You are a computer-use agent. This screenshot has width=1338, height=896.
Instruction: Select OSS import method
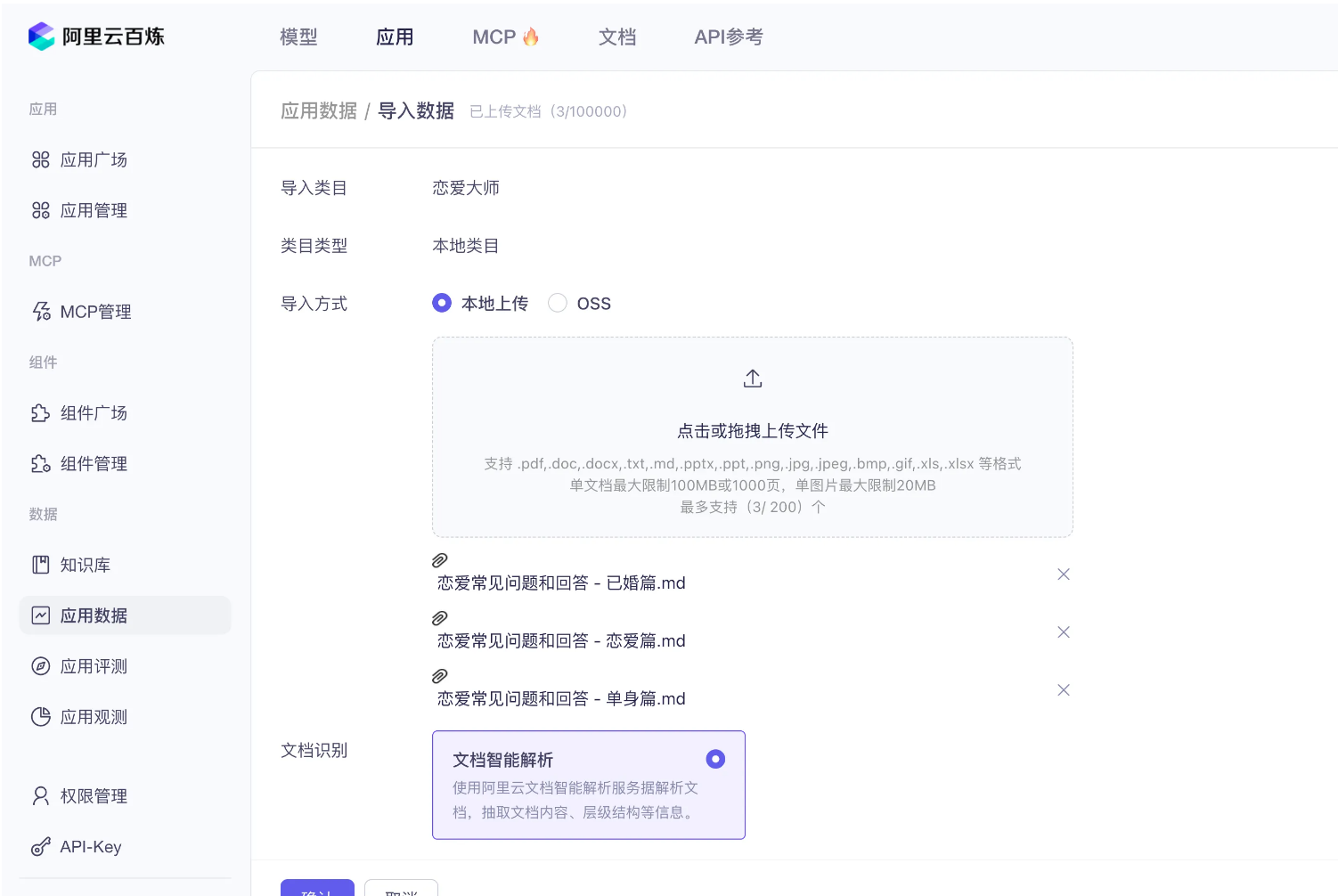[x=558, y=304]
